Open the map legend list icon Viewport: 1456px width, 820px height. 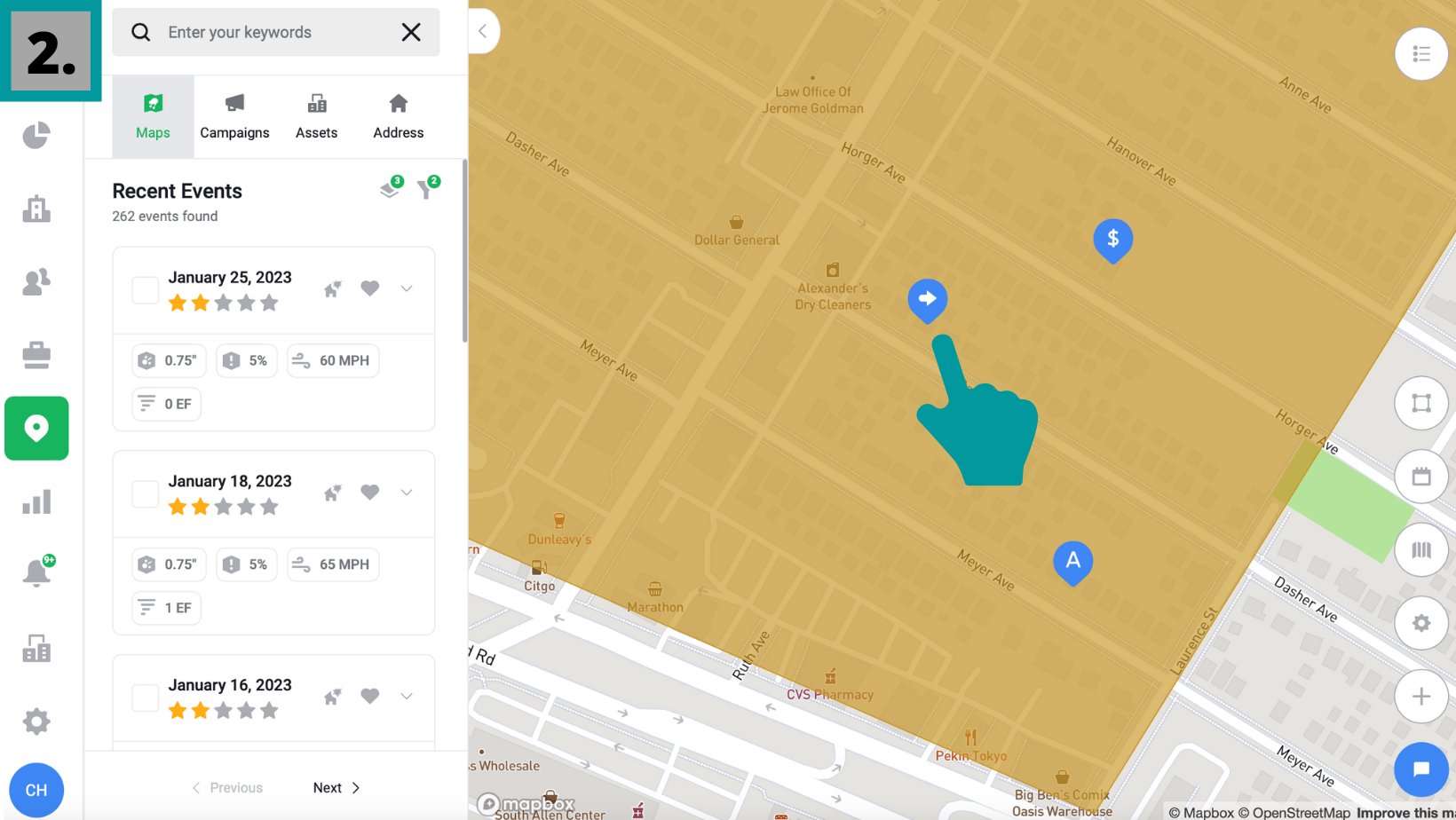1421,54
